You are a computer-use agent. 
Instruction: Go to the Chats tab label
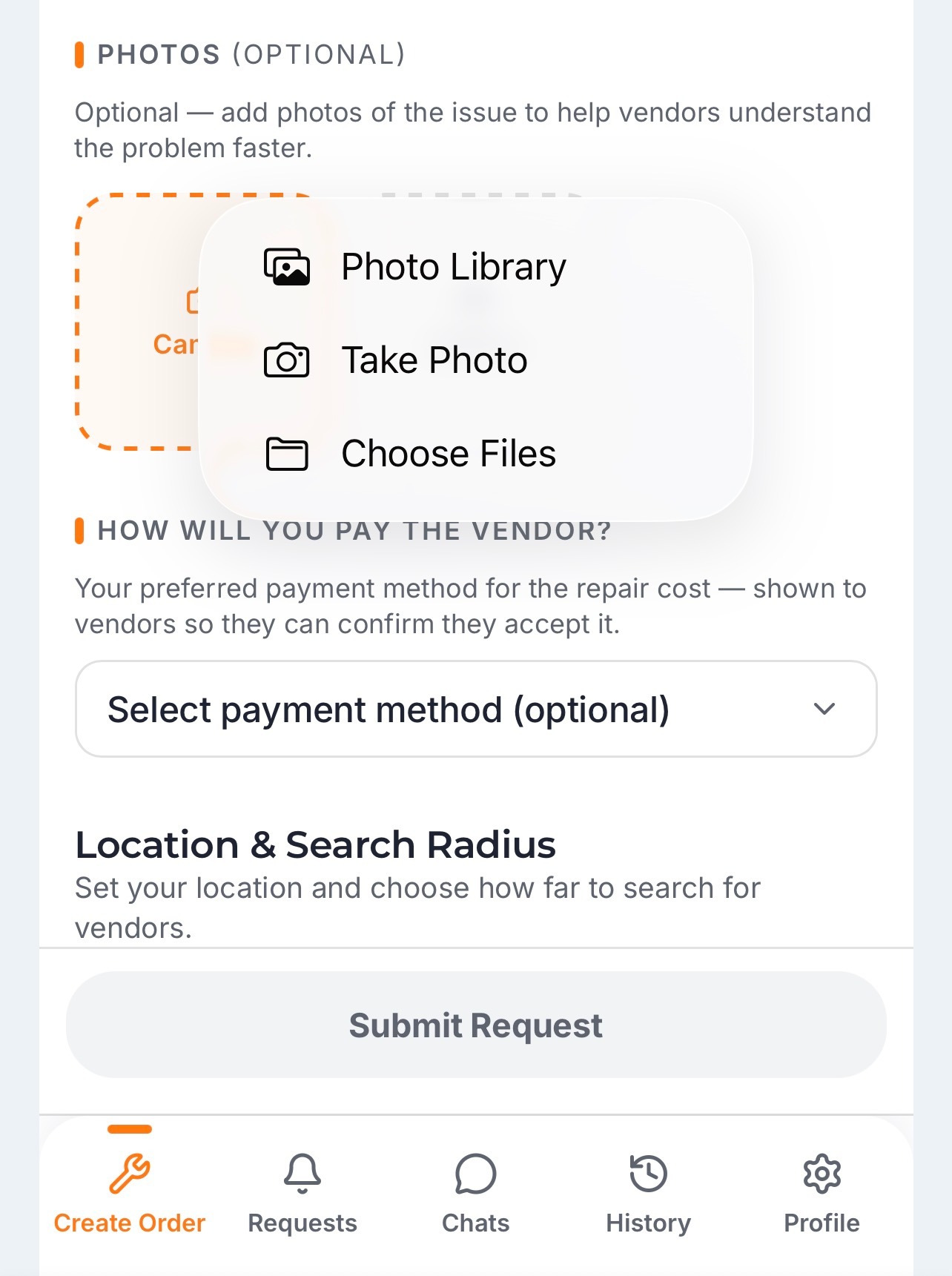click(x=475, y=1223)
